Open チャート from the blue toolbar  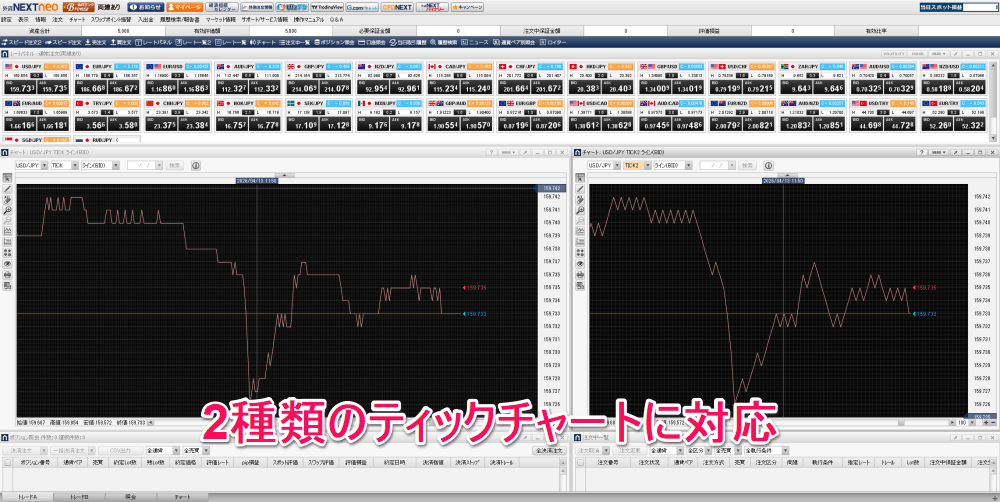[263, 42]
